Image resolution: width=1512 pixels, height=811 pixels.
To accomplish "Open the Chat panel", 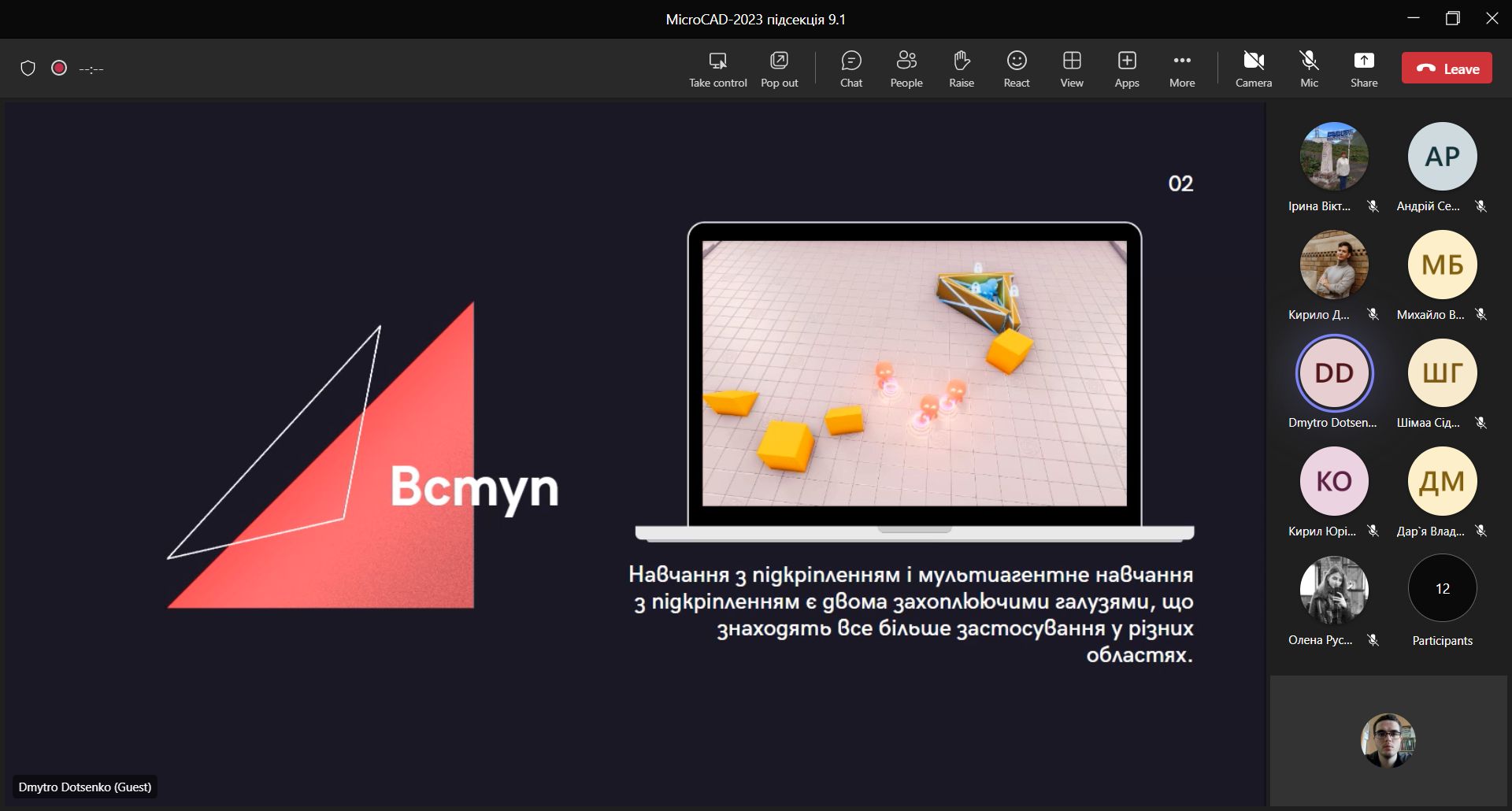I will click(x=850, y=69).
